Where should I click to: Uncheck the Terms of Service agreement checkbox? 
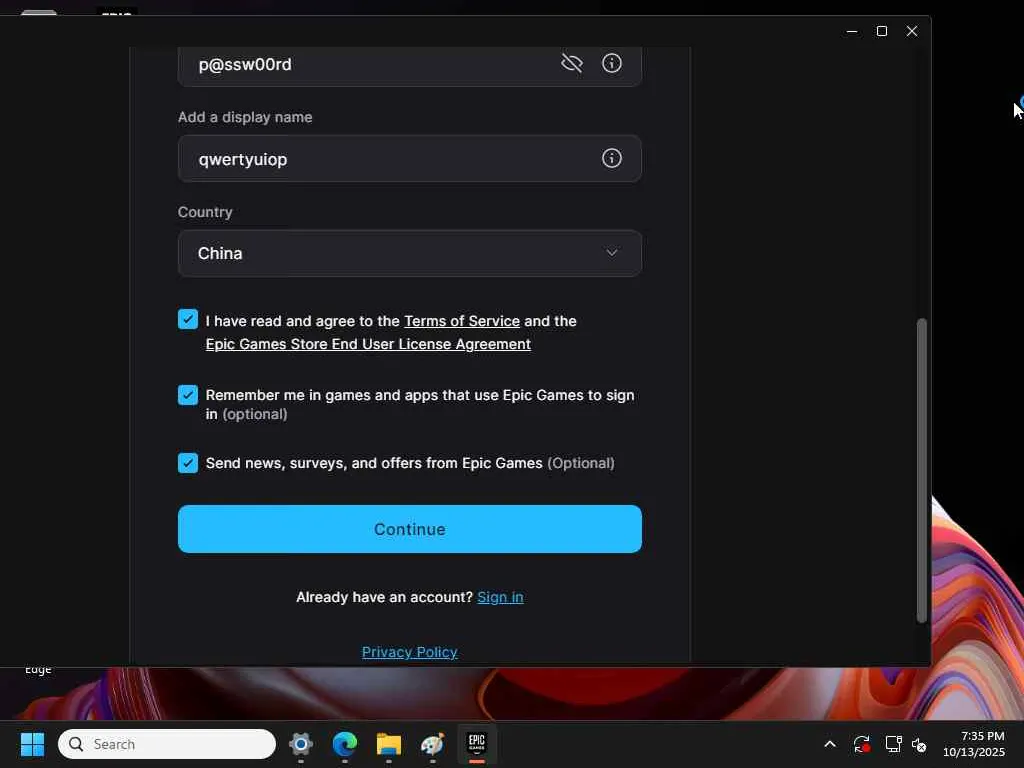188,319
